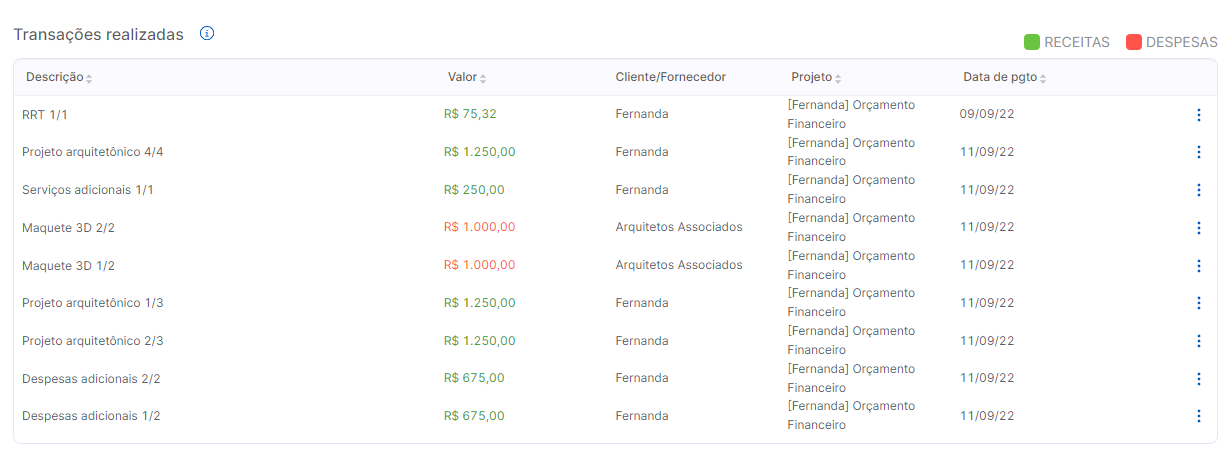
Task: Open options menu for Projeto arquitetônico 1/3
Action: point(1199,303)
